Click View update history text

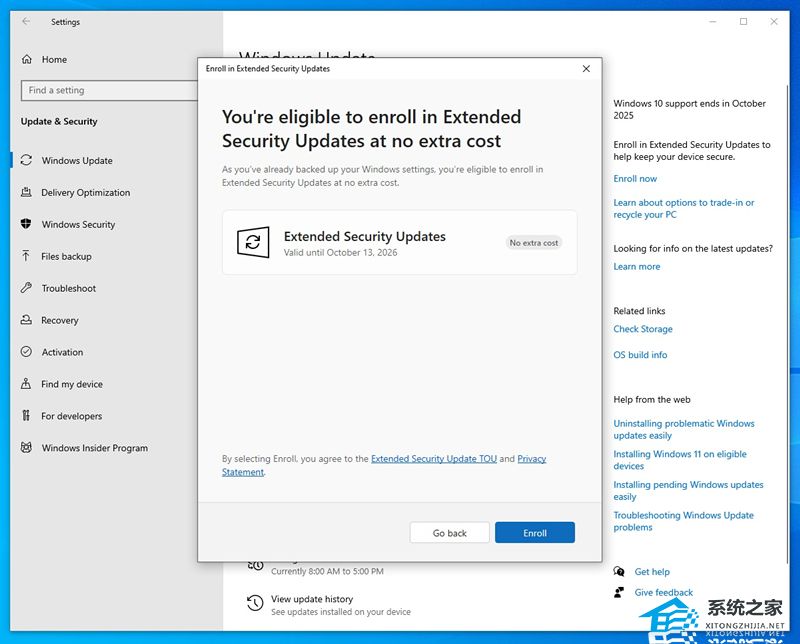[x=312, y=599]
